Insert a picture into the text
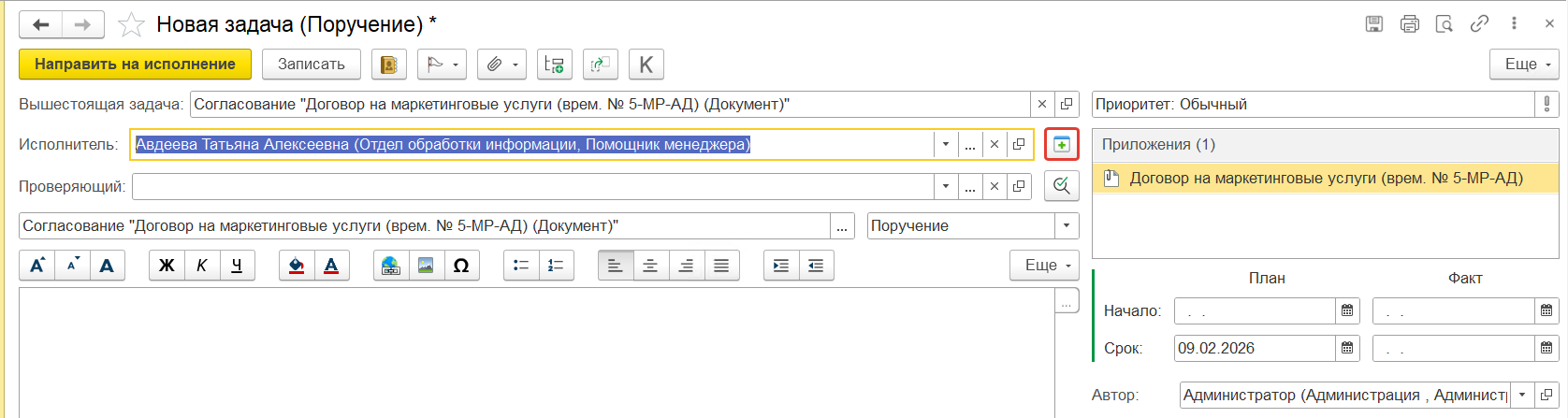Screen dimensions: 1568x418 (426, 266)
